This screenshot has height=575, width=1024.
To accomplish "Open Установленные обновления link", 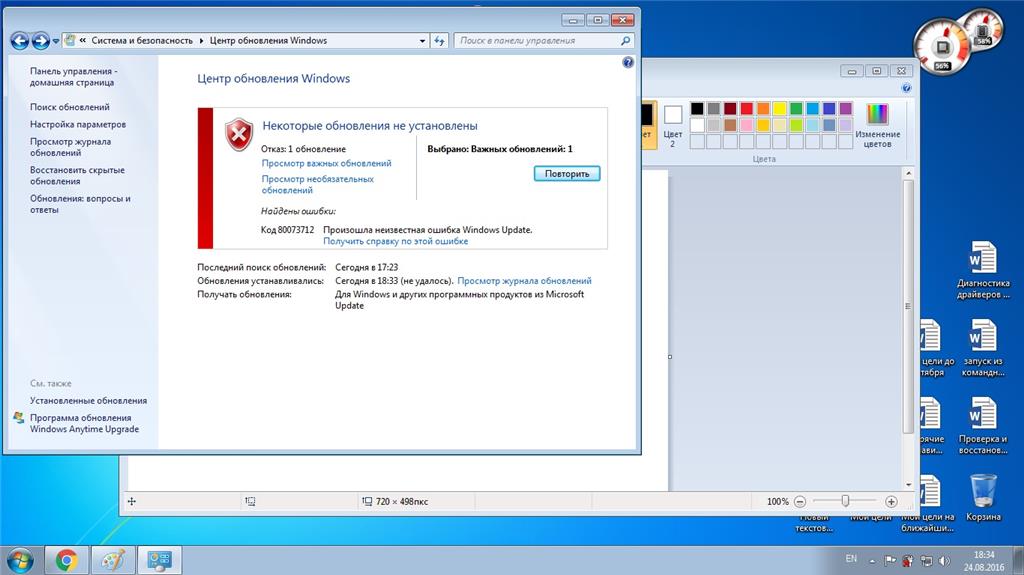I will coord(88,401).
